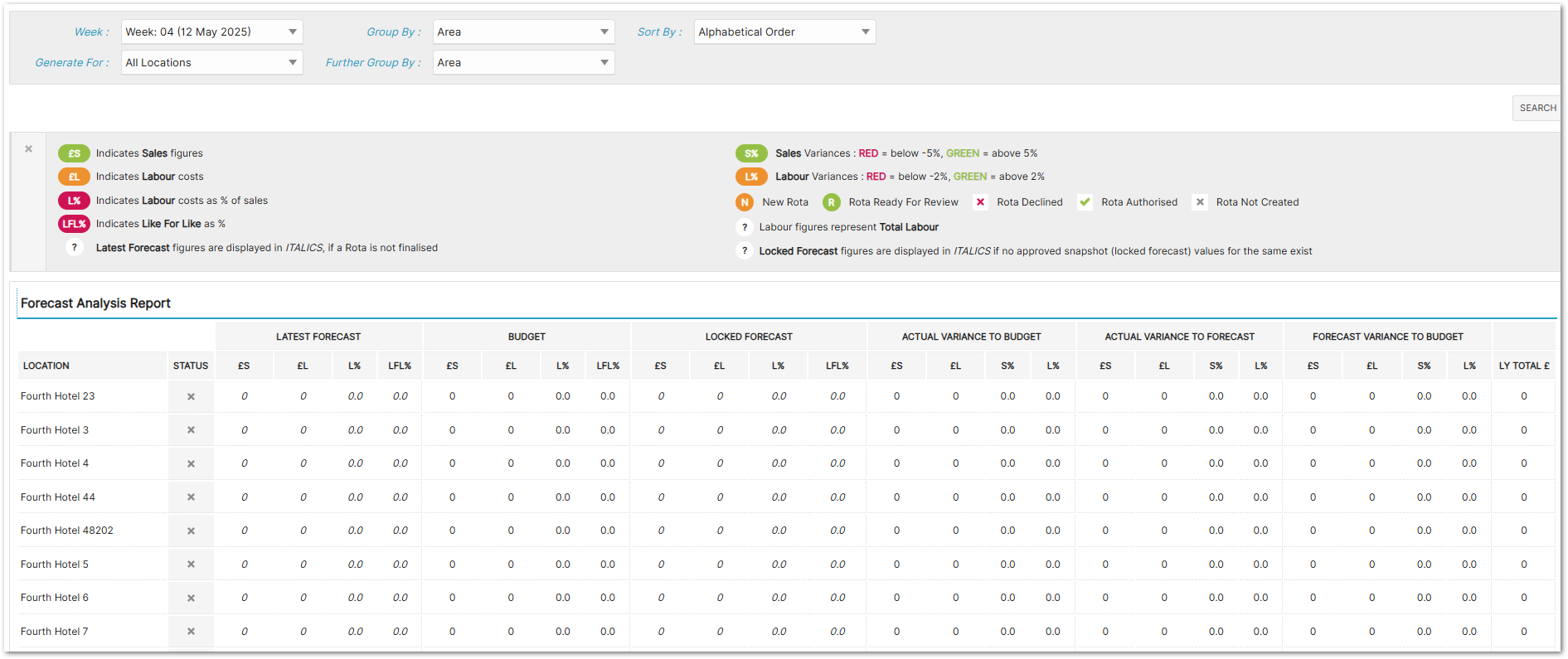The image size is (1568, 659).
Task: Open the Week dropdown
Action: click(x=211, y=32)
